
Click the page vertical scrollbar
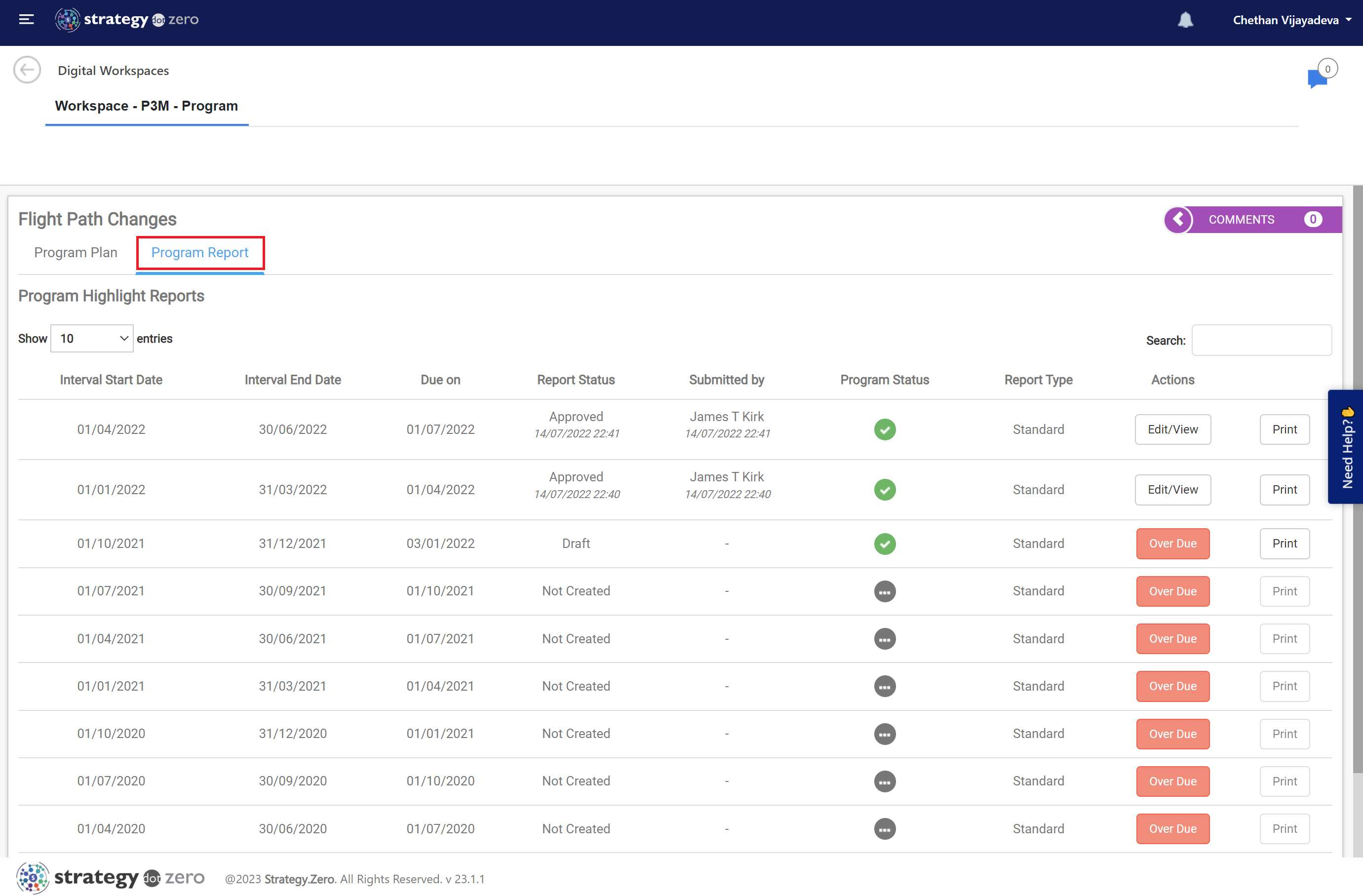[x=1357, y=479]
